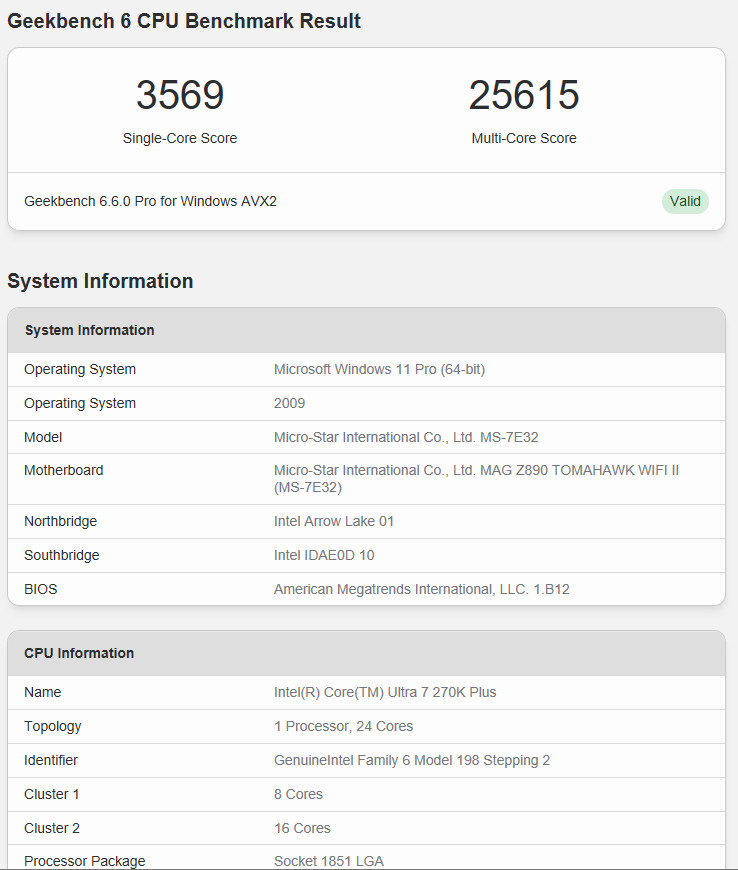
Task: Click the CPU Information table header
Action: click(79, 653)
